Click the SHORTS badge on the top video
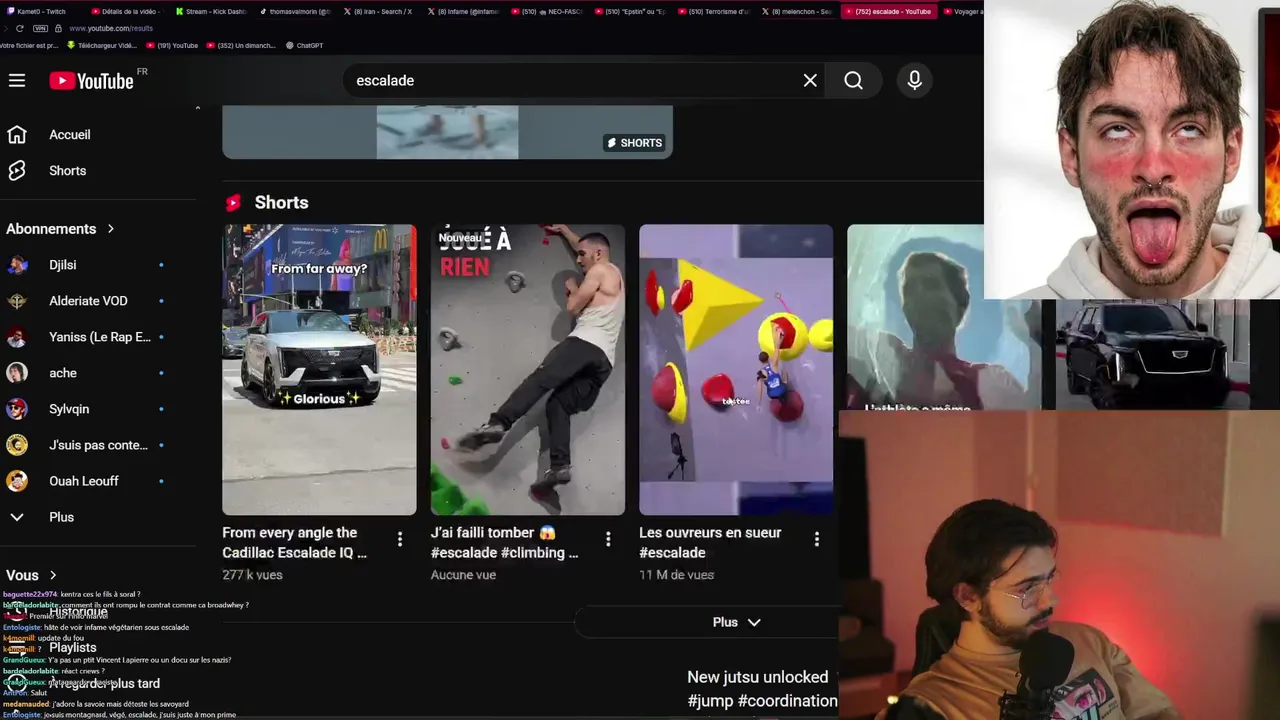 pyautogui.click(x=634, y=143)
